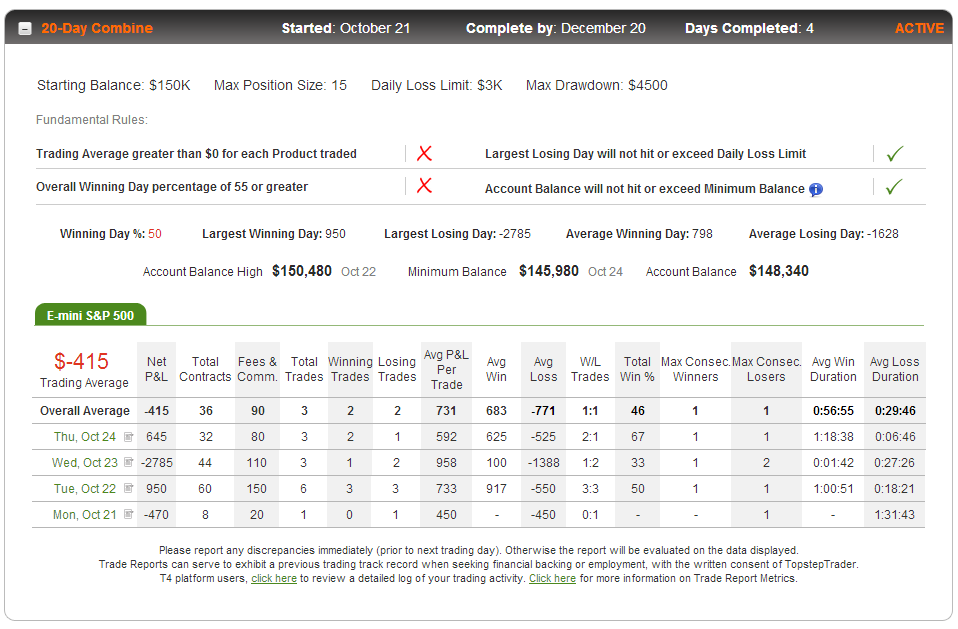Select the 0:56:55 overall Avg Win Duration
This screenshot has width=958, height=629.
[x=833, y=411]
